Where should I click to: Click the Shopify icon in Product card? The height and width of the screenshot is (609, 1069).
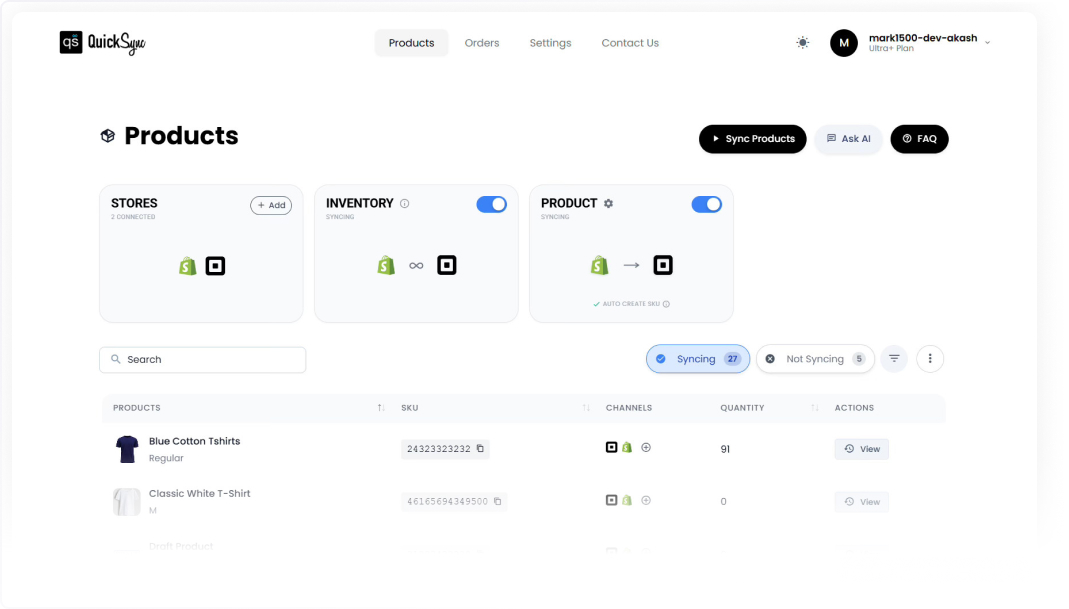click(599, 265)
